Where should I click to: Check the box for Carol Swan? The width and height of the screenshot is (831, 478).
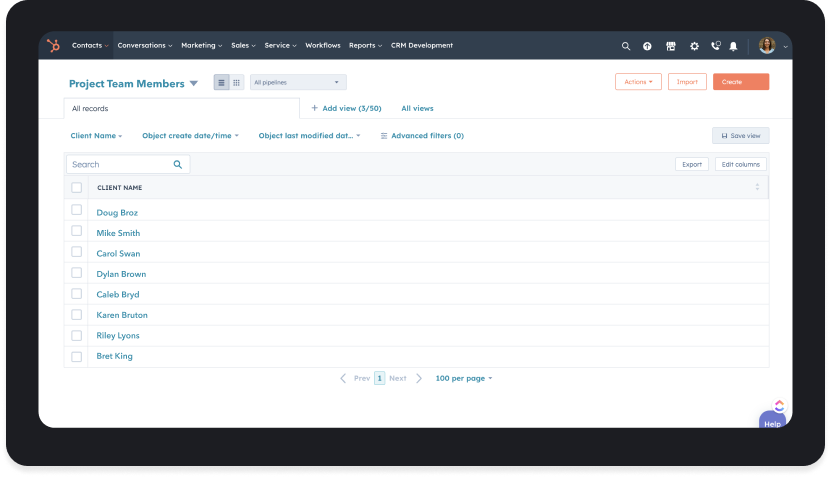tap(77, 252)
